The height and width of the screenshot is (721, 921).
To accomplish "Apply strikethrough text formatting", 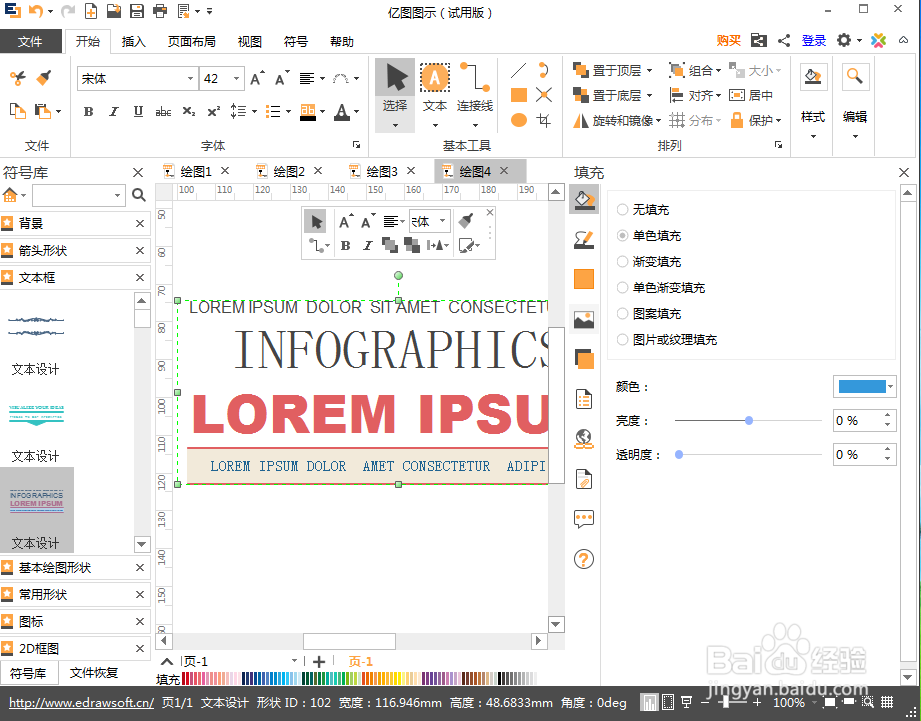I will [x=163, y=112].
